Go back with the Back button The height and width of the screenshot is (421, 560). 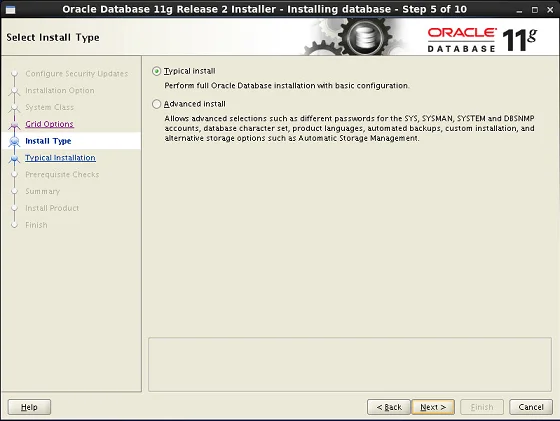tap(389, 407)
